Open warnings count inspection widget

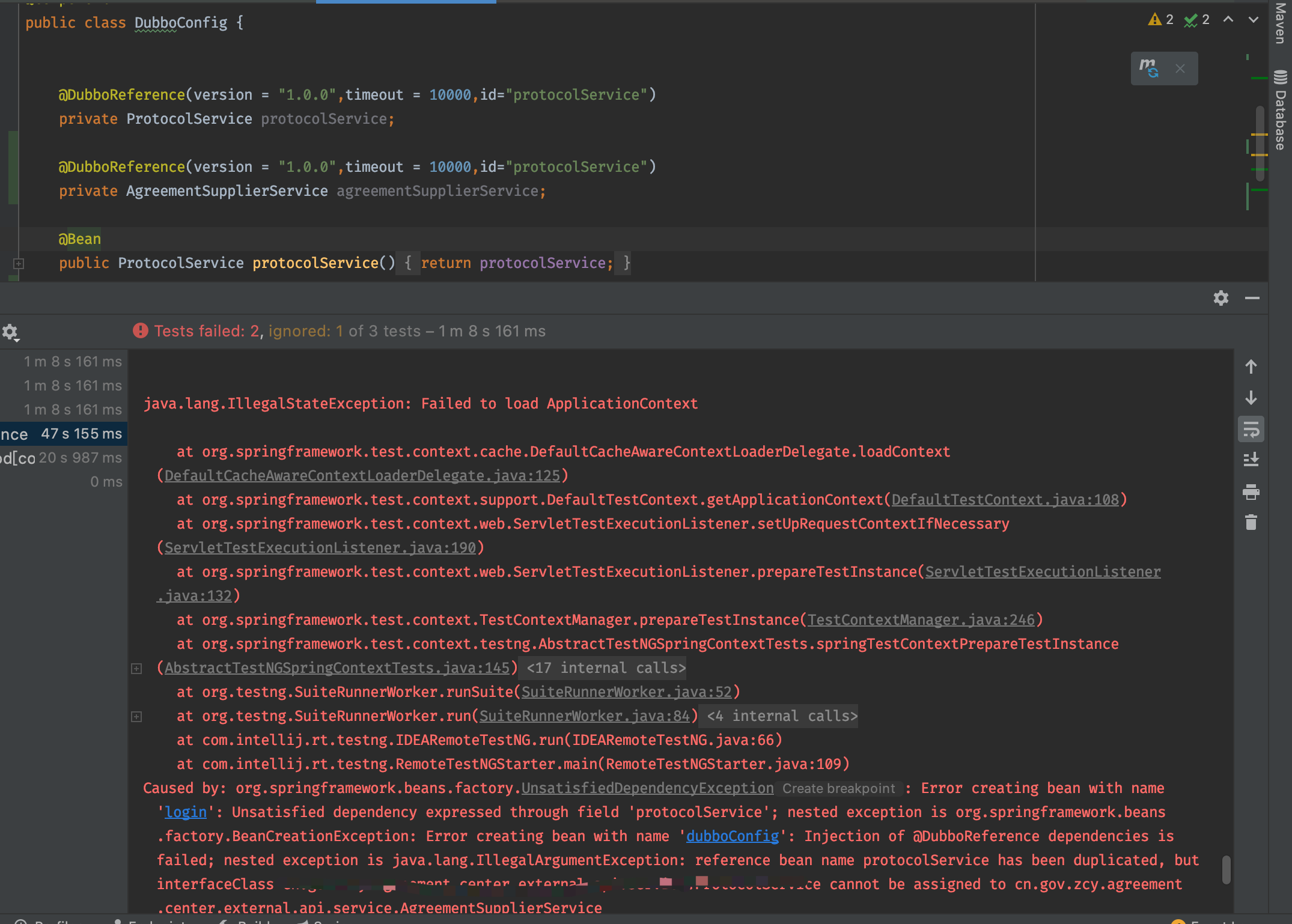[1161, 20]
